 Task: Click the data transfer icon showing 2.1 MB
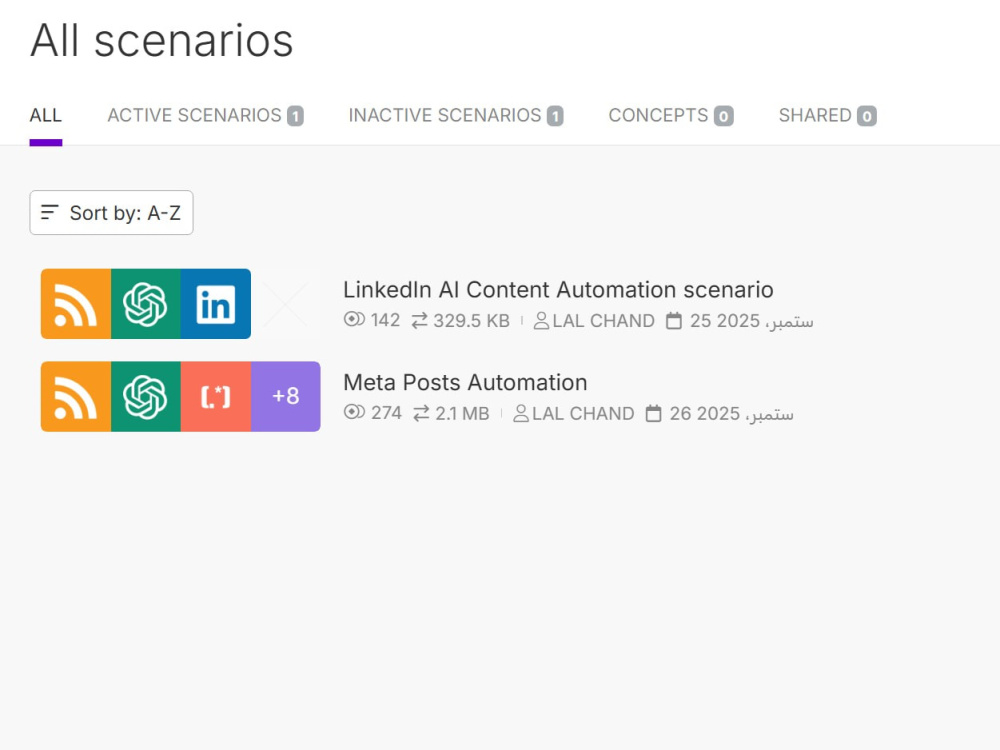[x=420, y=414]
